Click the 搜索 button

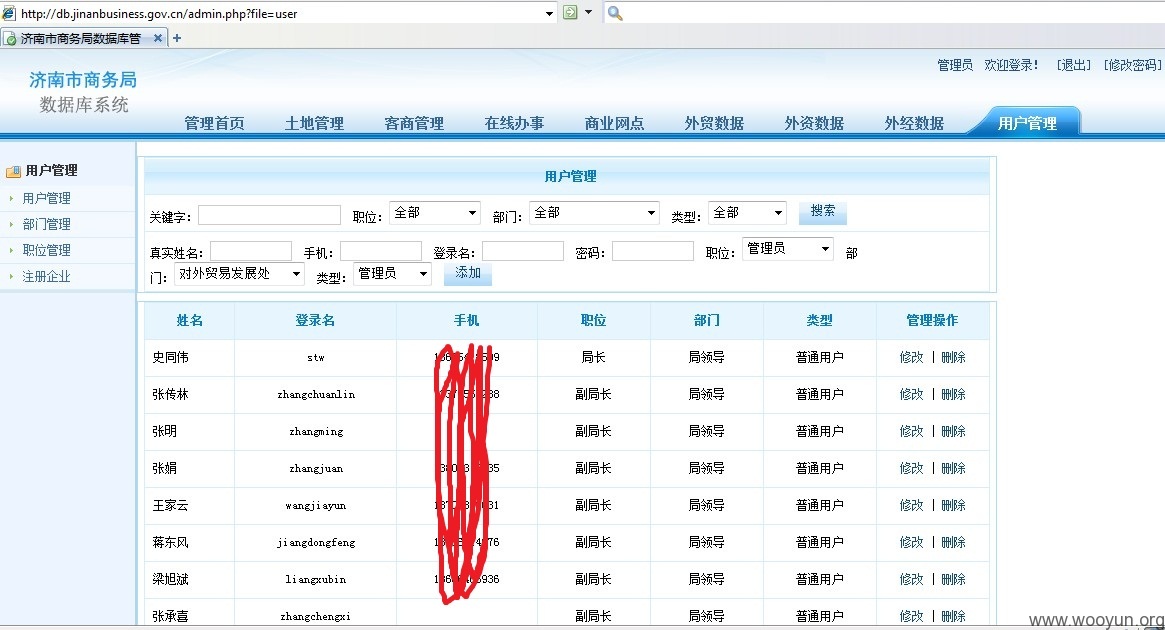(x=822, y=212)
